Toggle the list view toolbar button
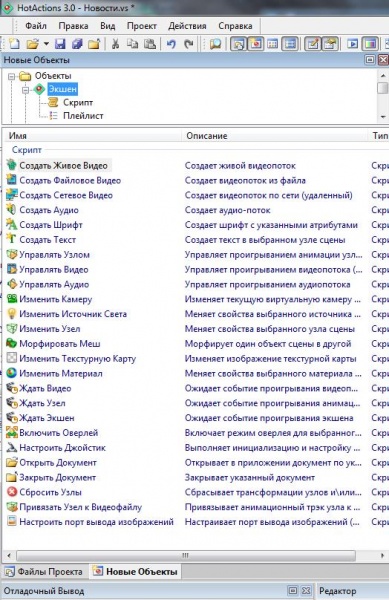The height and width of the screenshot is (600, 389). click(x=290, y=44)
